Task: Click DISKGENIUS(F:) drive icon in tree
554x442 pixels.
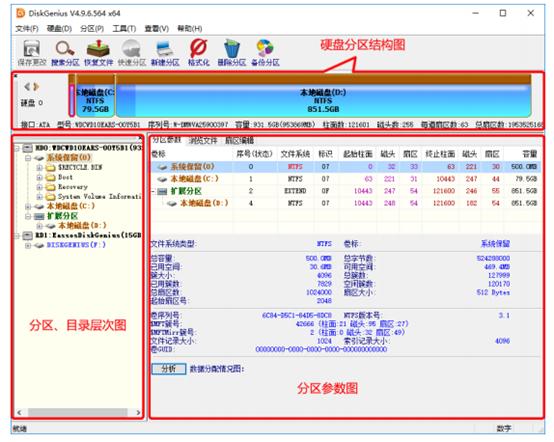Action: (39, 245)
